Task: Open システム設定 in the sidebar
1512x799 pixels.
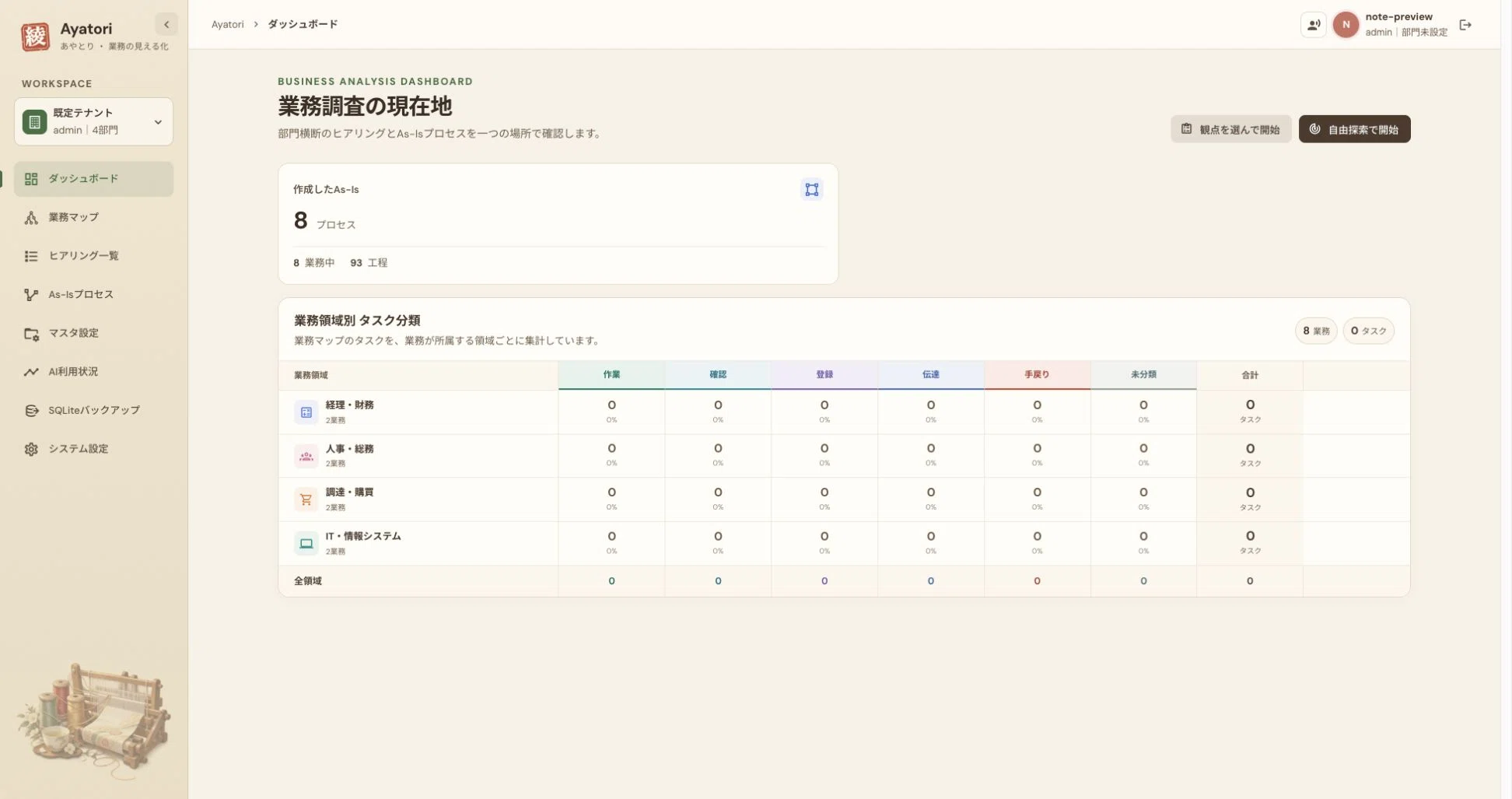Action: 93,449
